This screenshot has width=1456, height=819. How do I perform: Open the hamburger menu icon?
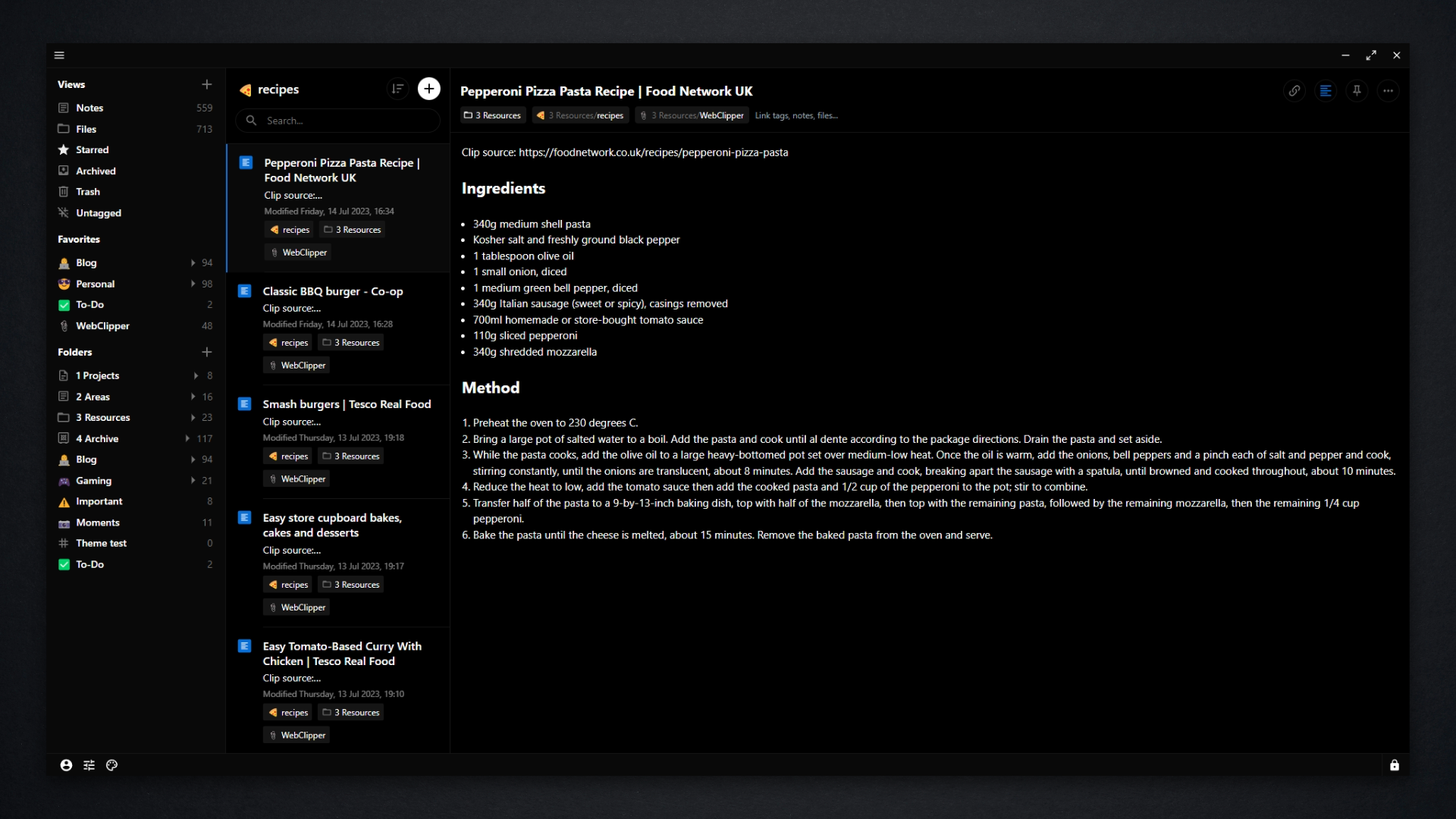(59, 55)
